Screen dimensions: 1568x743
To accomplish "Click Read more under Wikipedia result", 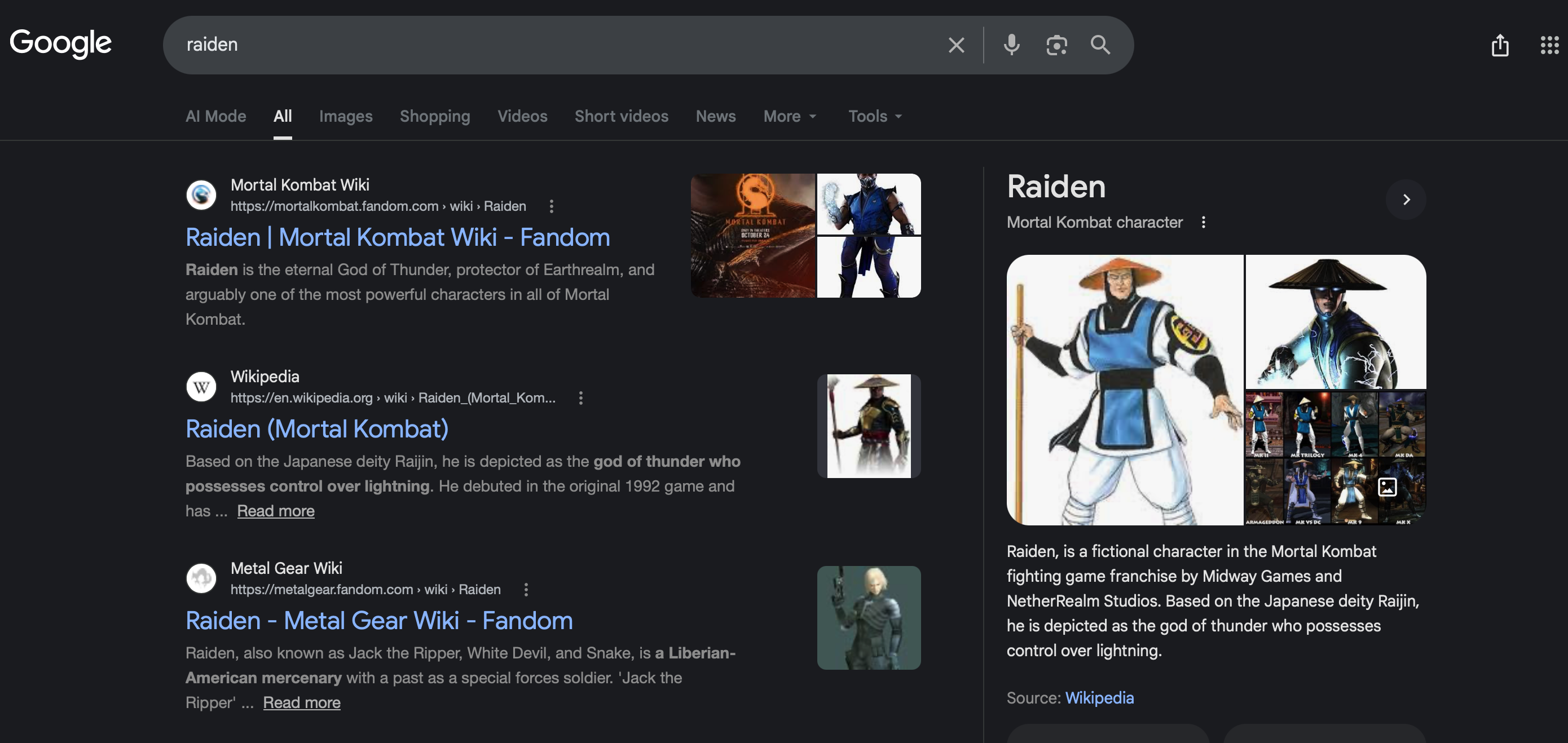I will (x=276, y=511).
